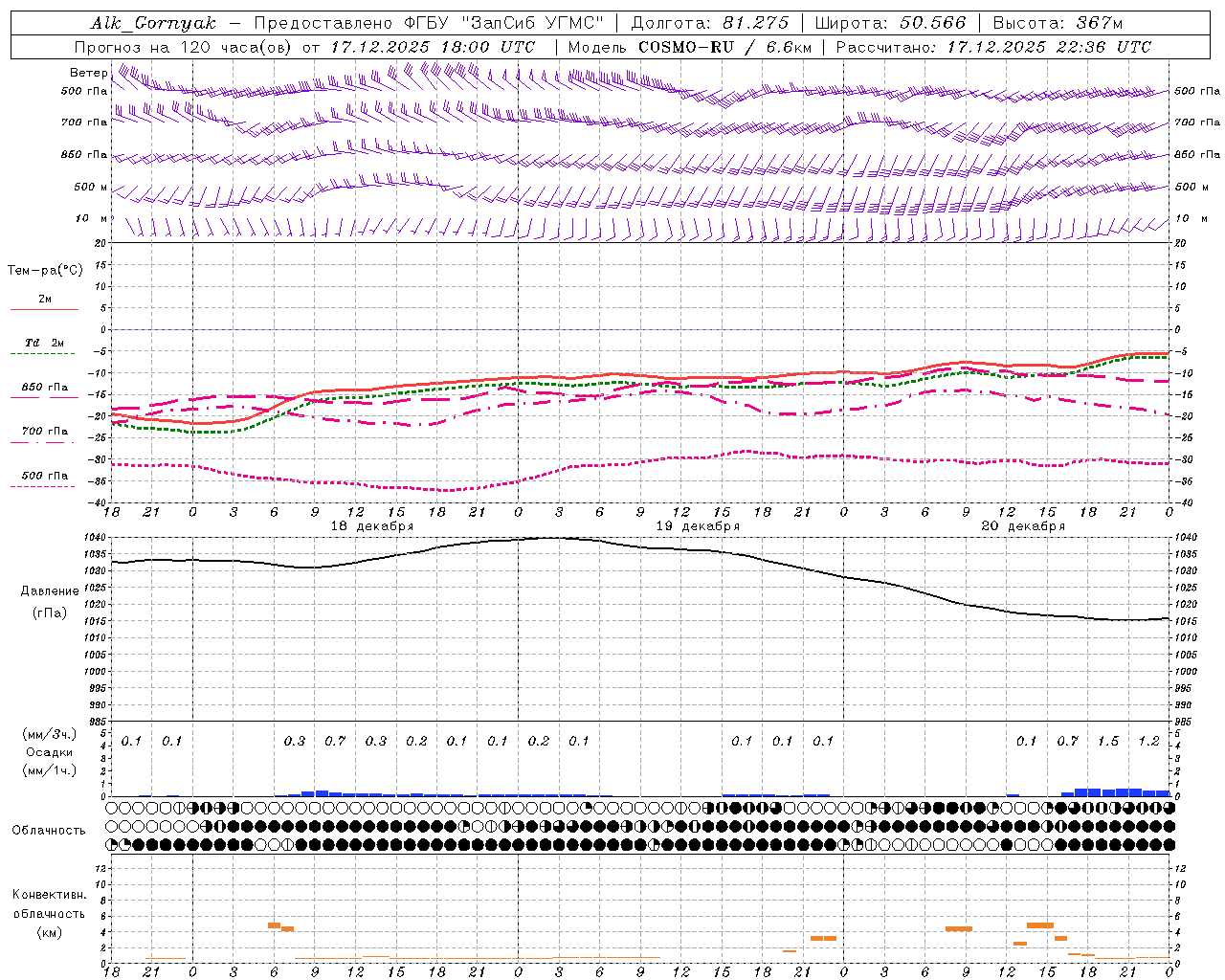Click the station name Alk_Gornyak in the header

point(153,23)
